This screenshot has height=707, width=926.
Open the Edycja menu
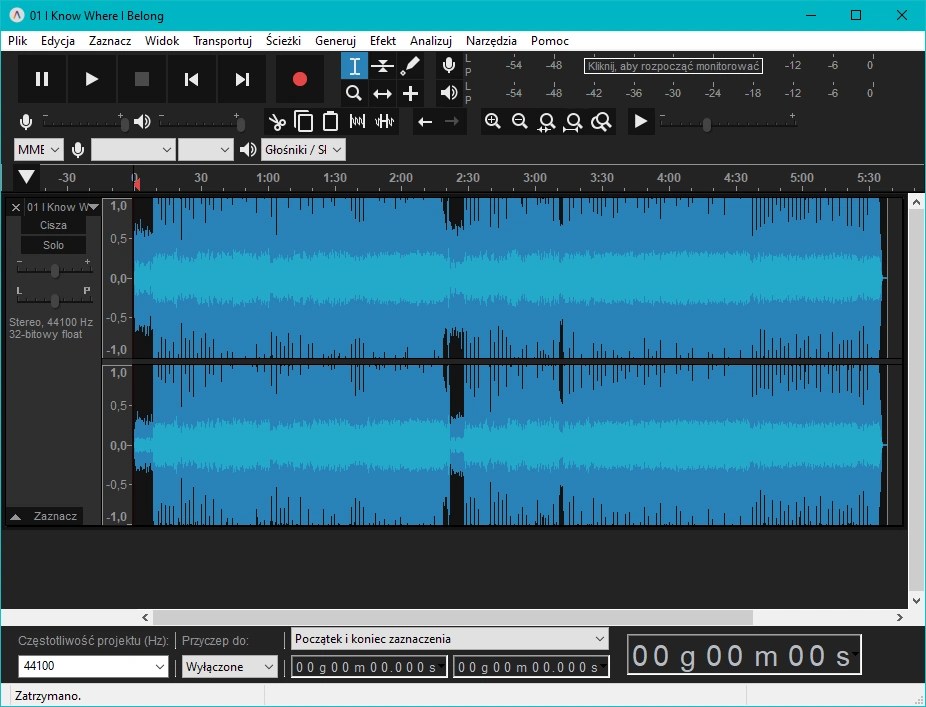(58, 41)
